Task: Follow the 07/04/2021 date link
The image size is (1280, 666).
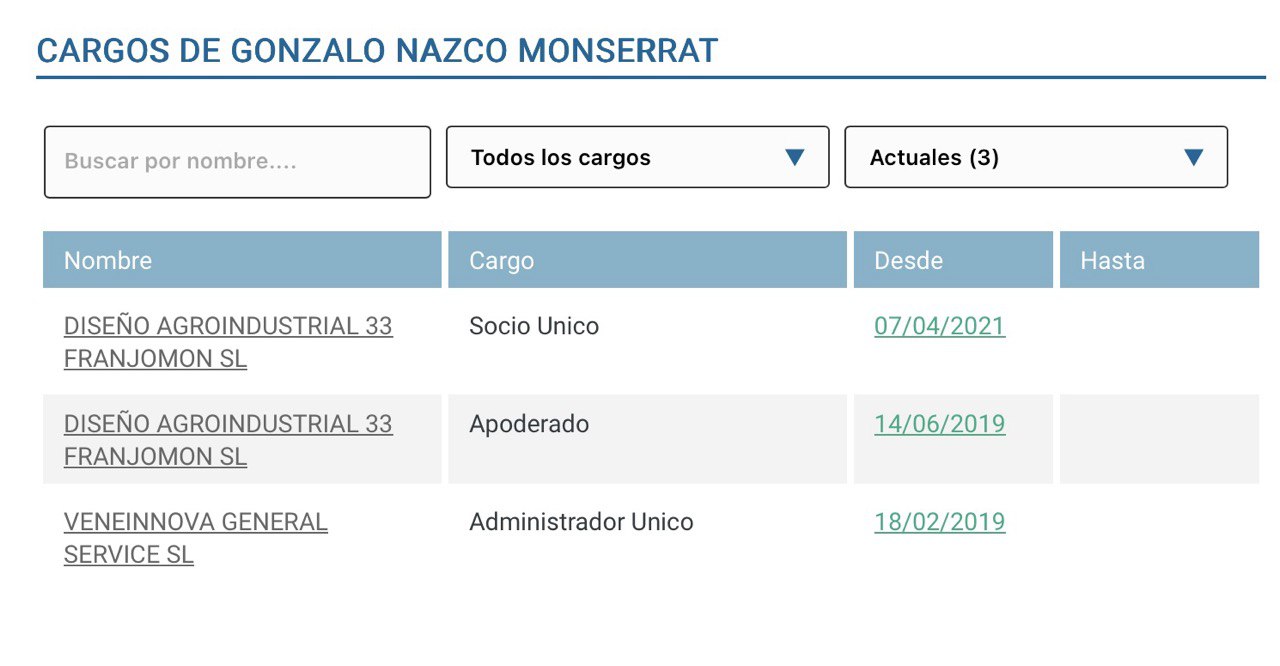Action: click(x=939, y=327)
